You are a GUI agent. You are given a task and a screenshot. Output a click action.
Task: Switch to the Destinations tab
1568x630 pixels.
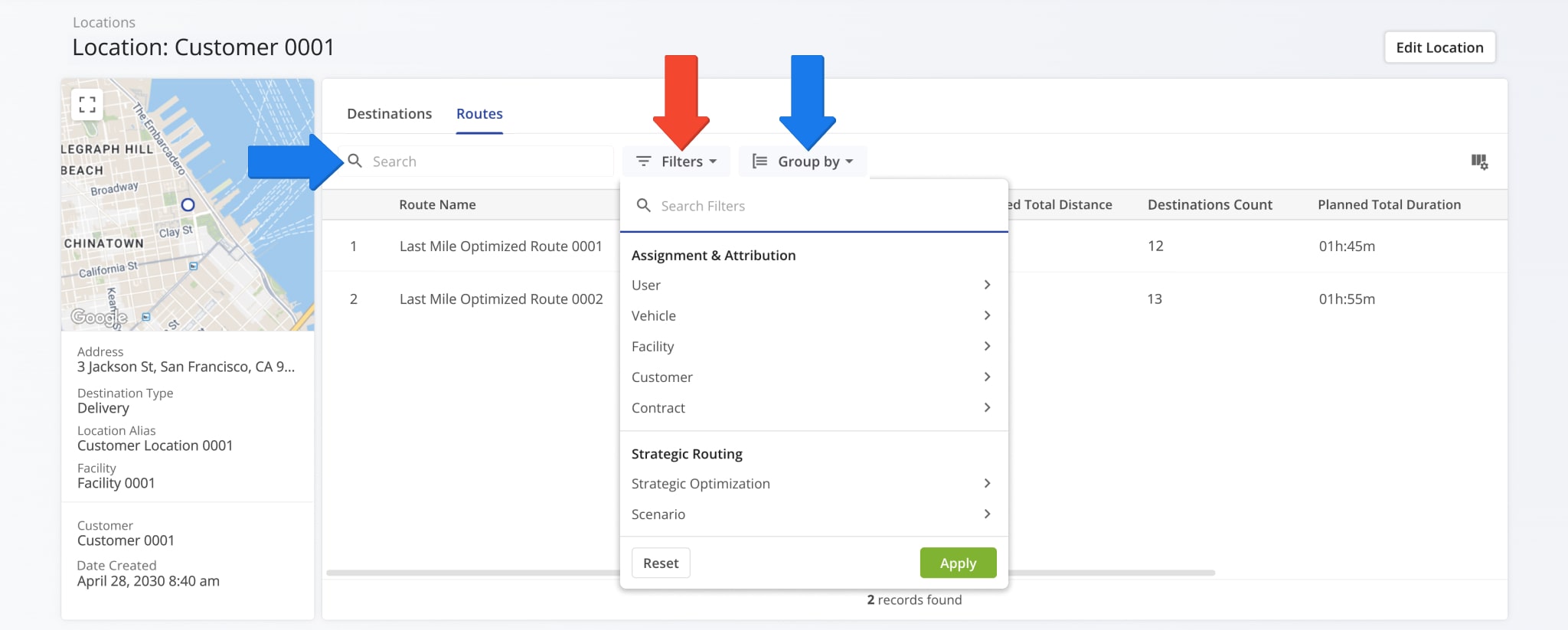click(x=389, y=113)
